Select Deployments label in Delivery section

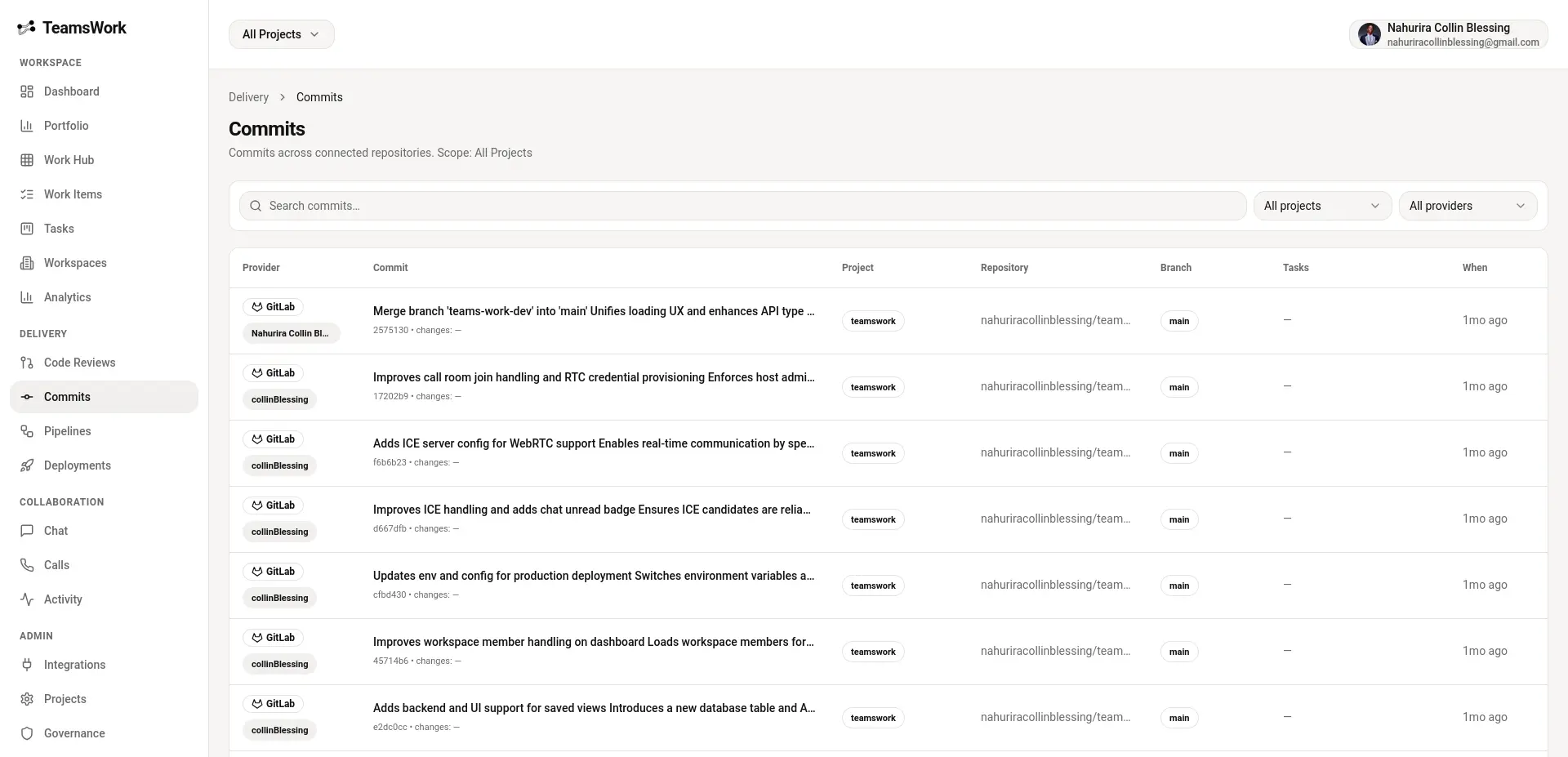coord(78,465)
